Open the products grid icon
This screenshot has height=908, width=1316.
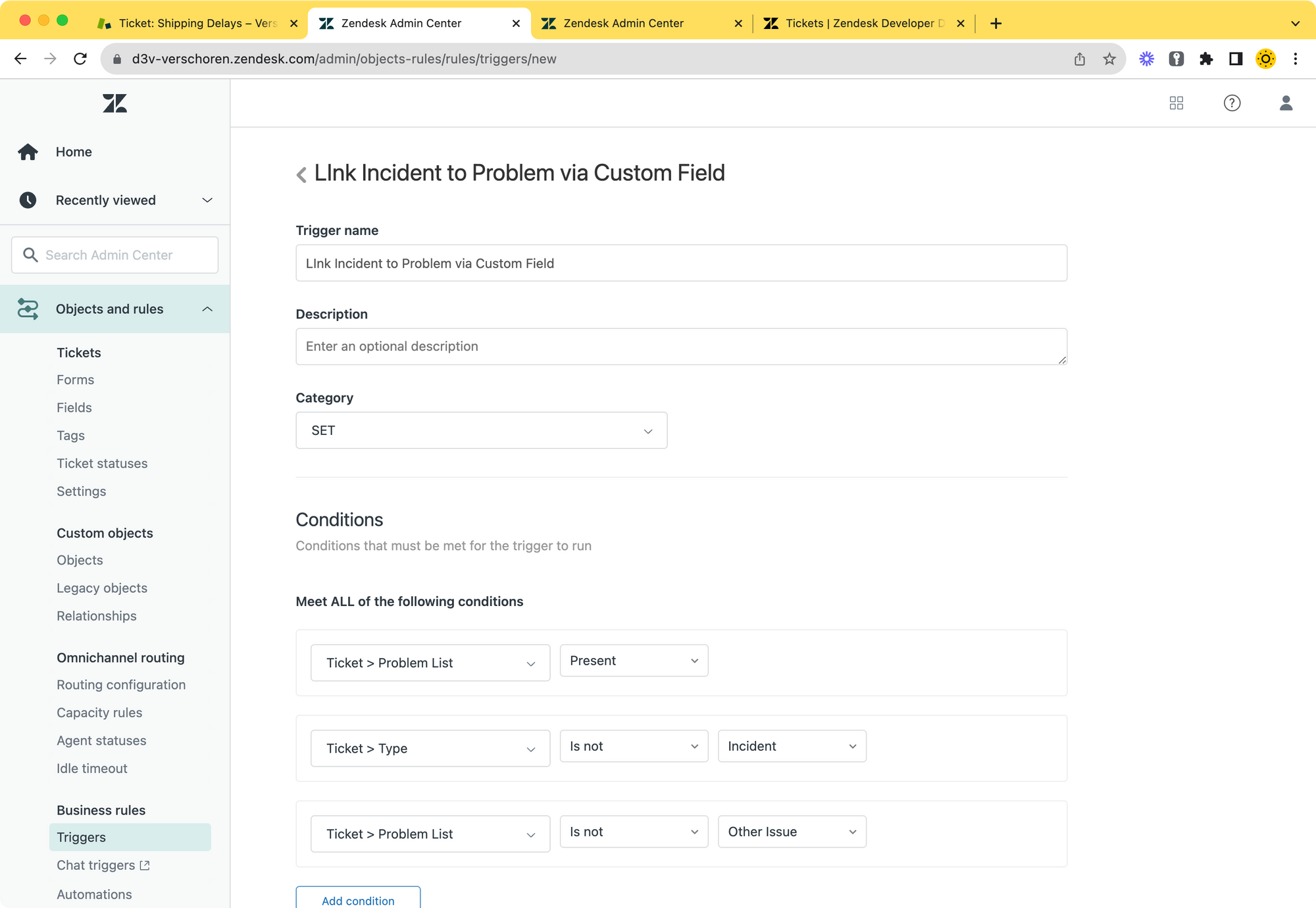click(1177, 103)
